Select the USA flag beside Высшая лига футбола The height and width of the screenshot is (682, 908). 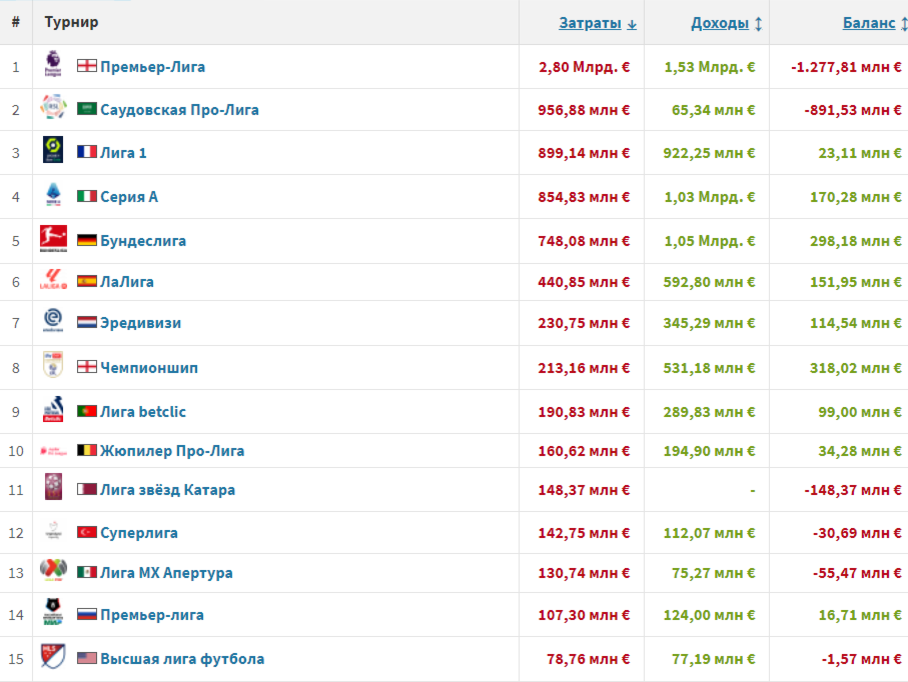coord(87,658)
